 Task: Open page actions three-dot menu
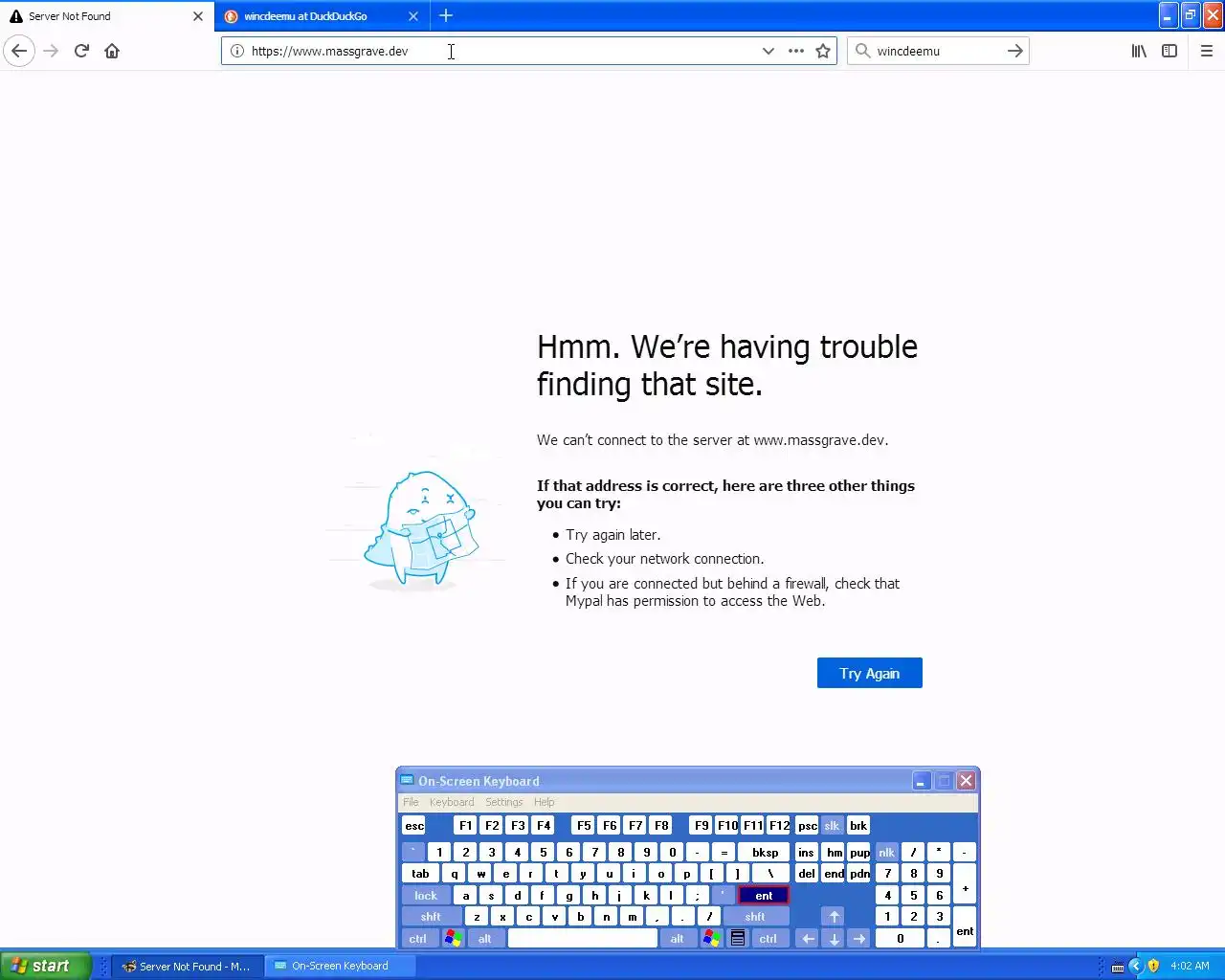point(795,51)
